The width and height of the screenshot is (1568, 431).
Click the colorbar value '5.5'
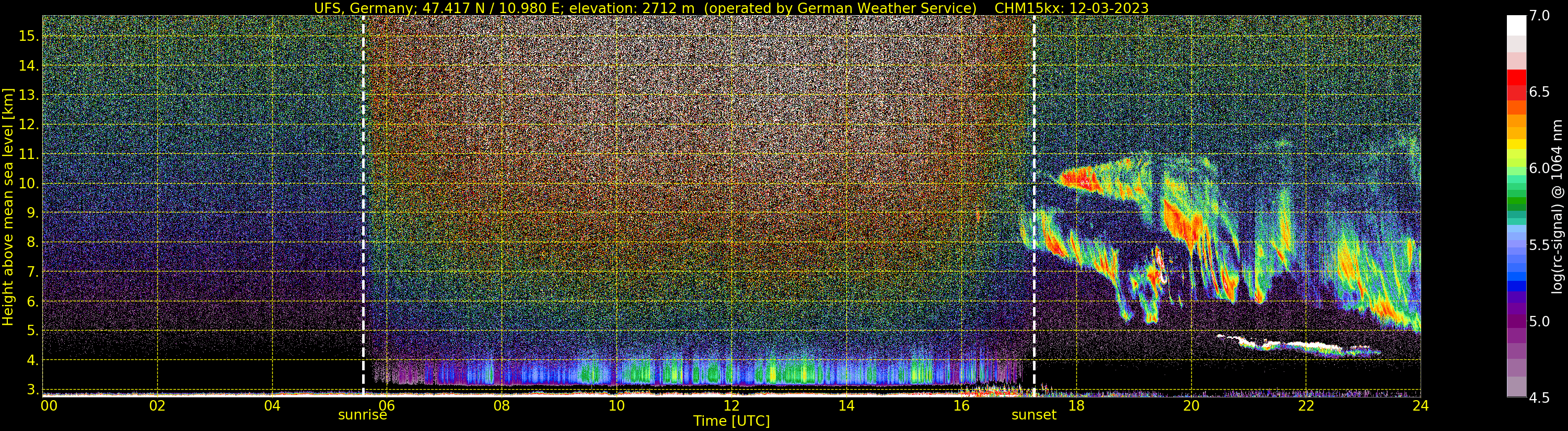click(x=1539, y=245)
